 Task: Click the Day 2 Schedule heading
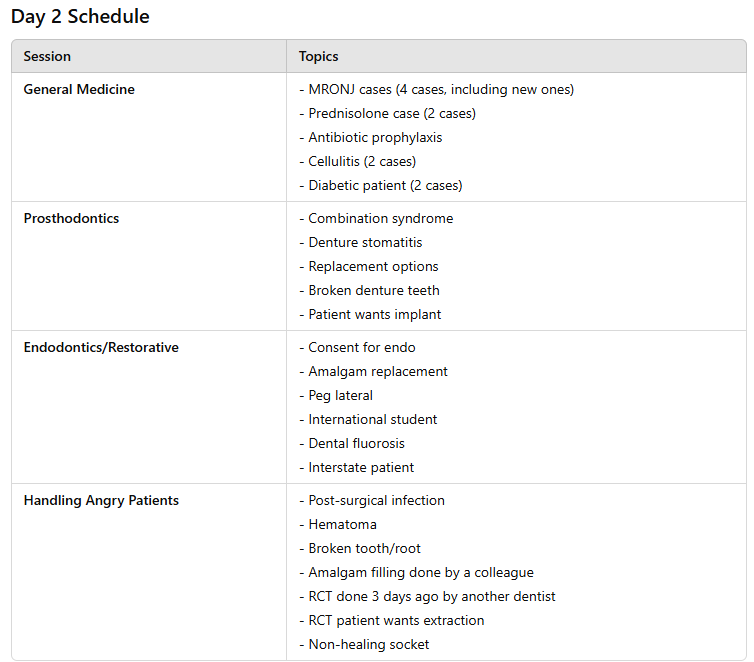80,16
